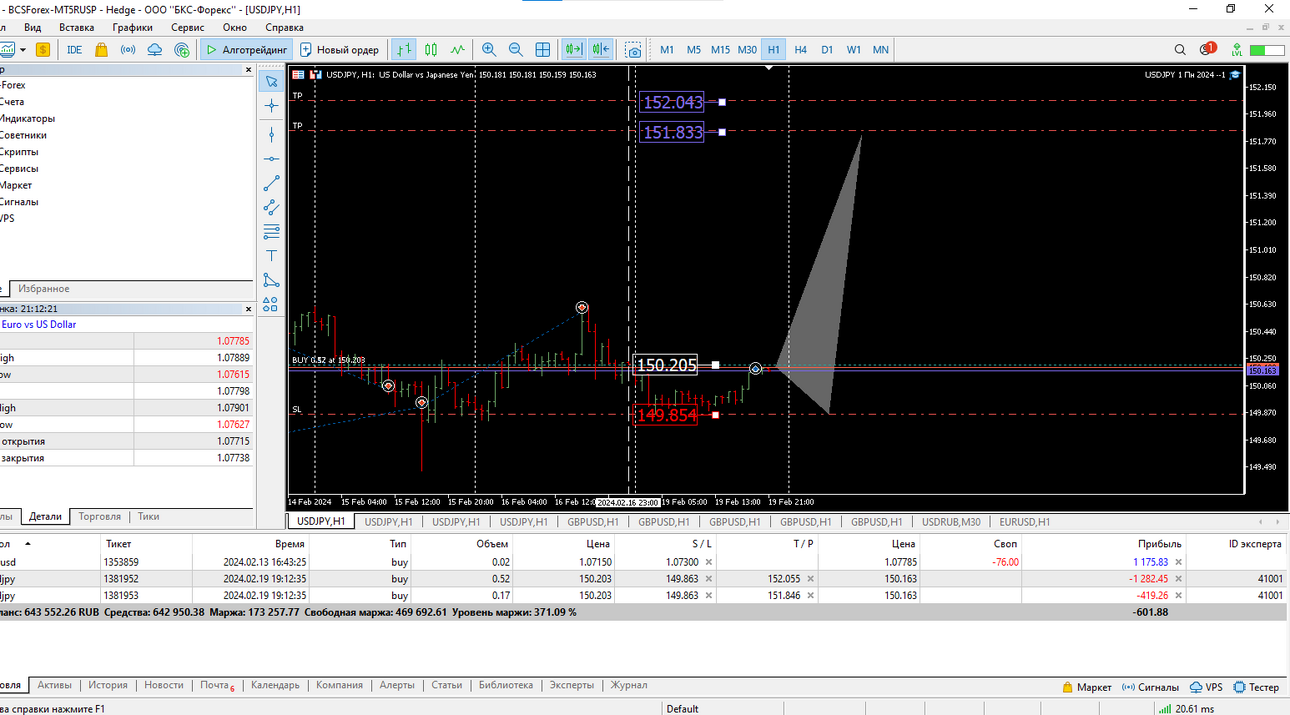Screen dimensions: 1290x715
Task: Switch chart to line chart type
Action: [x=458, y=49]
